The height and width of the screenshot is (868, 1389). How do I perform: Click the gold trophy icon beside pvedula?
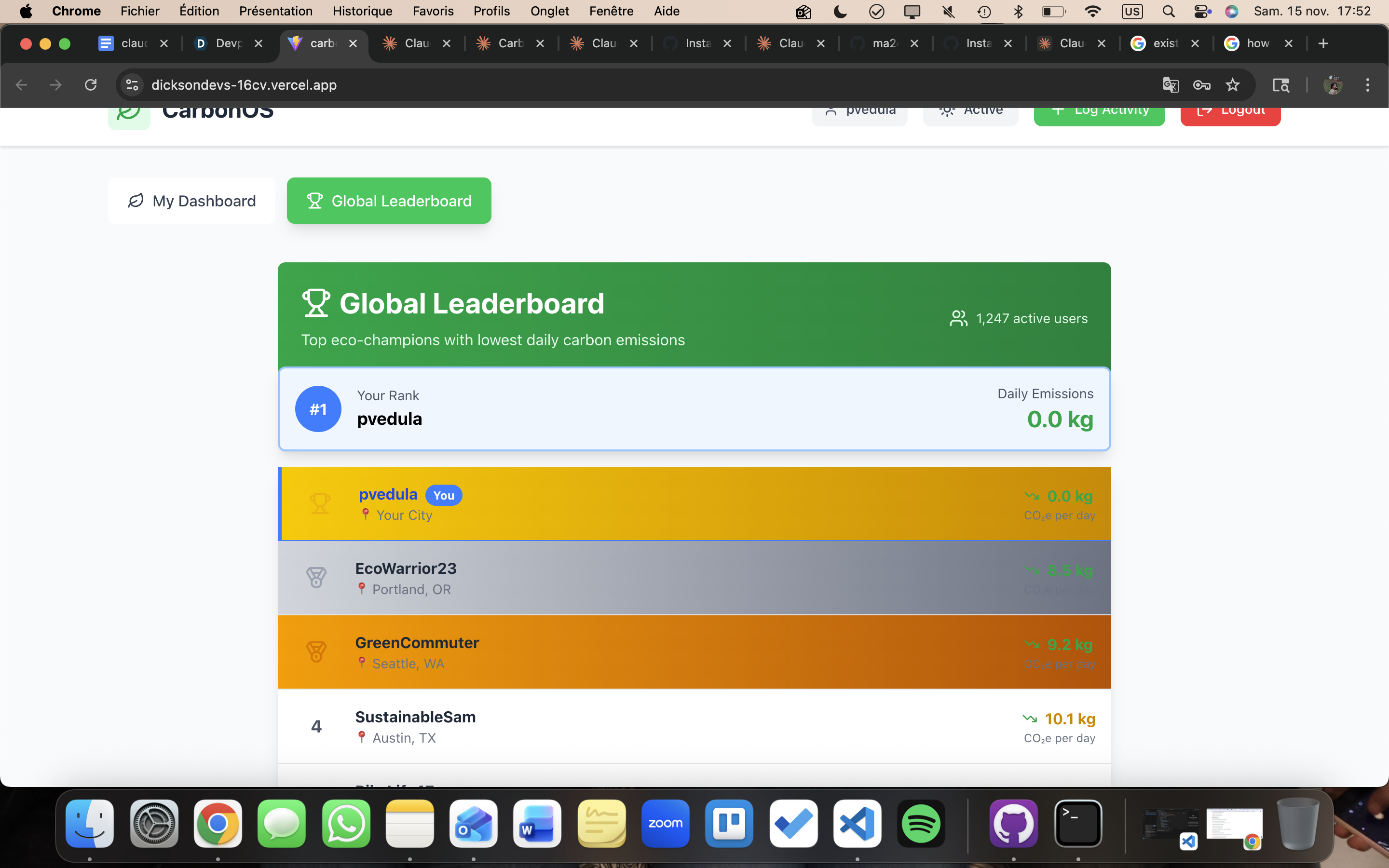(320, 503)
